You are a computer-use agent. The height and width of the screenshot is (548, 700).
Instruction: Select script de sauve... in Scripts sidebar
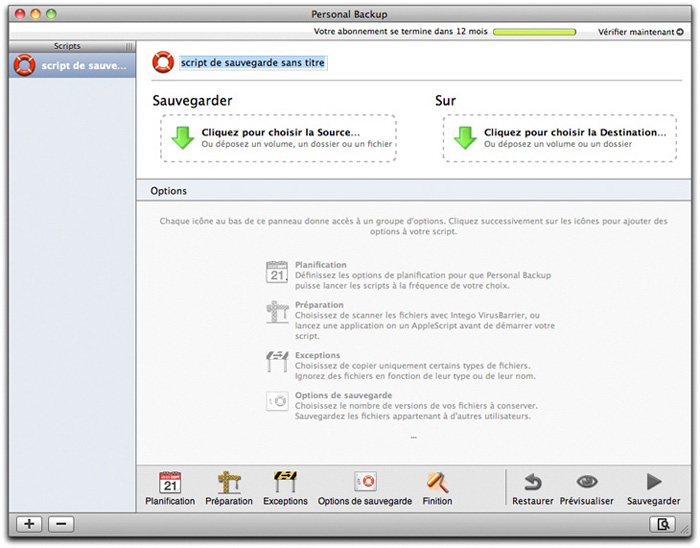point(72,66)
